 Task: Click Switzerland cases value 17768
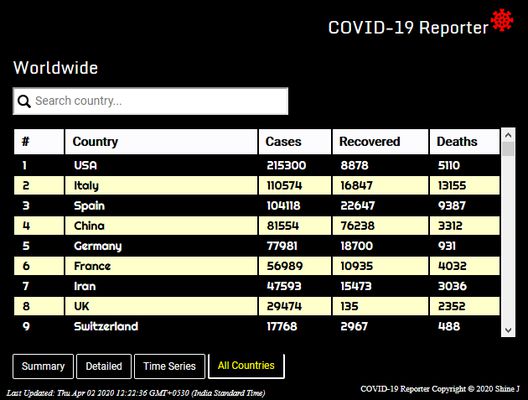[282, 326]
